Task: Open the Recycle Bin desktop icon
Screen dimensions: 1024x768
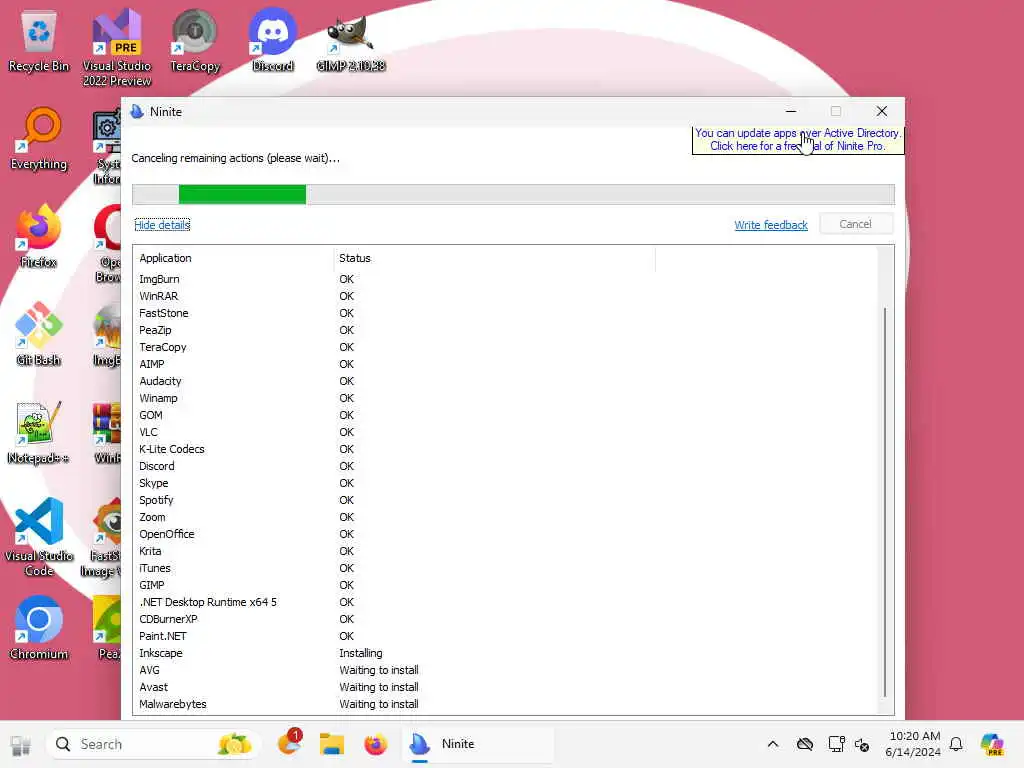Action: click(39, 41)
